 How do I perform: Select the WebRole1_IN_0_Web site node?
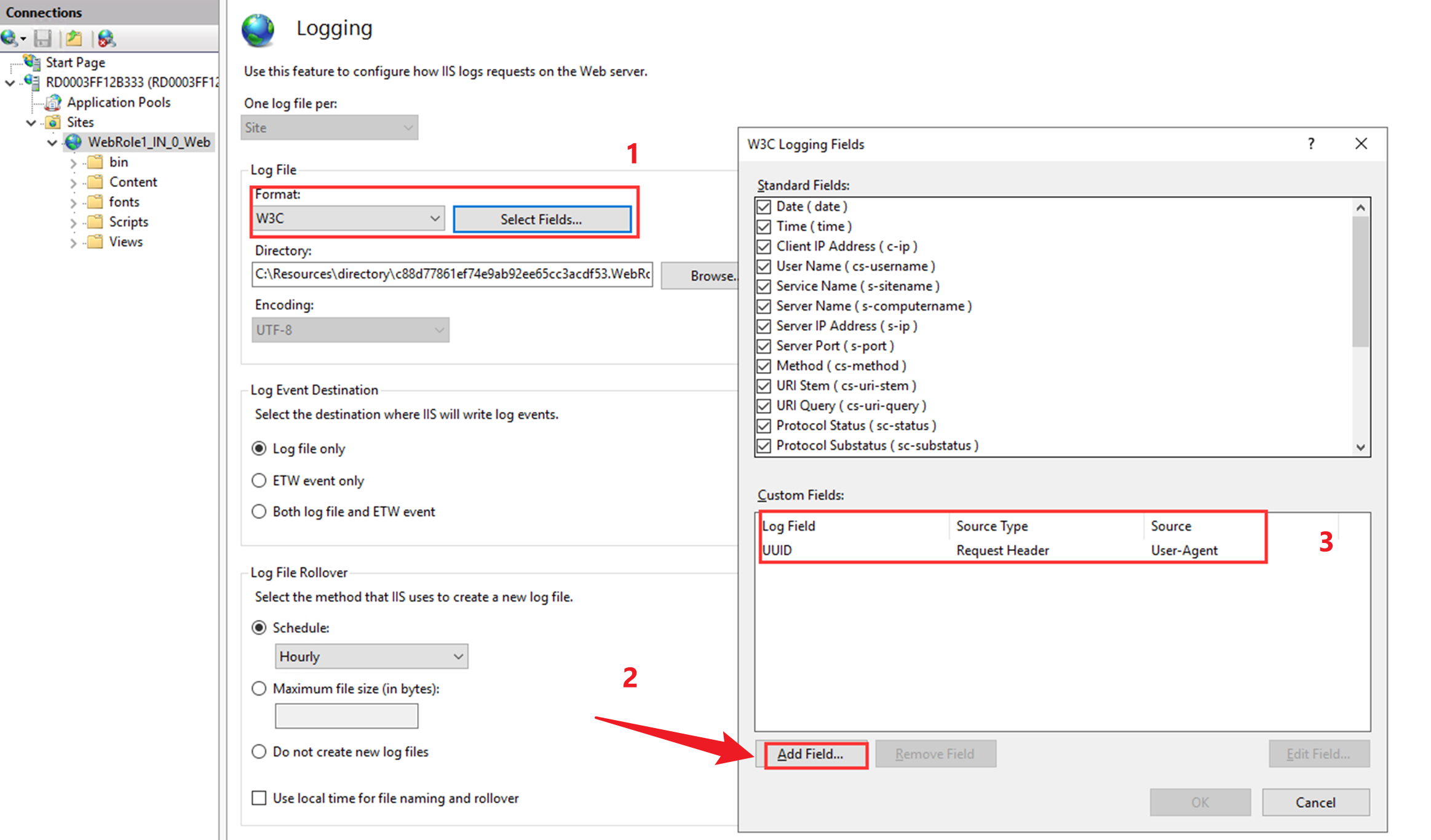pos(148,142)
